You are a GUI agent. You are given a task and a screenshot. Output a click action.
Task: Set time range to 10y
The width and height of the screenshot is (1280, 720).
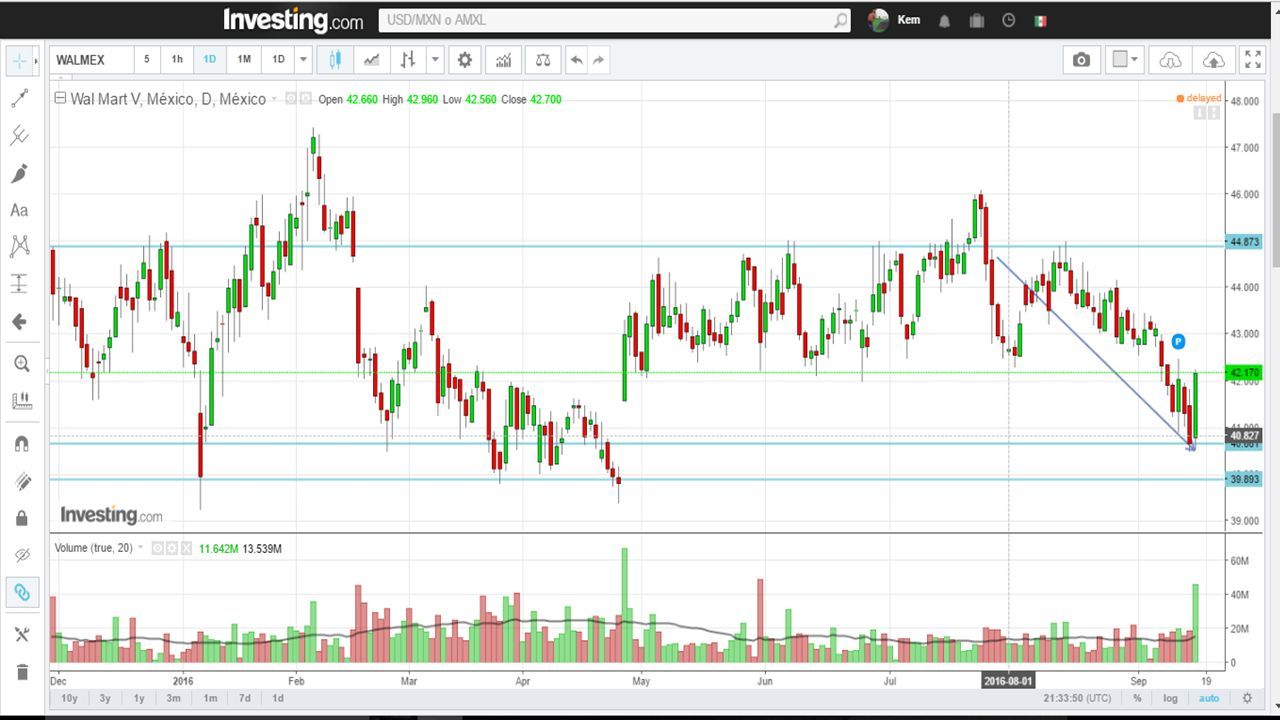point(70,698)
